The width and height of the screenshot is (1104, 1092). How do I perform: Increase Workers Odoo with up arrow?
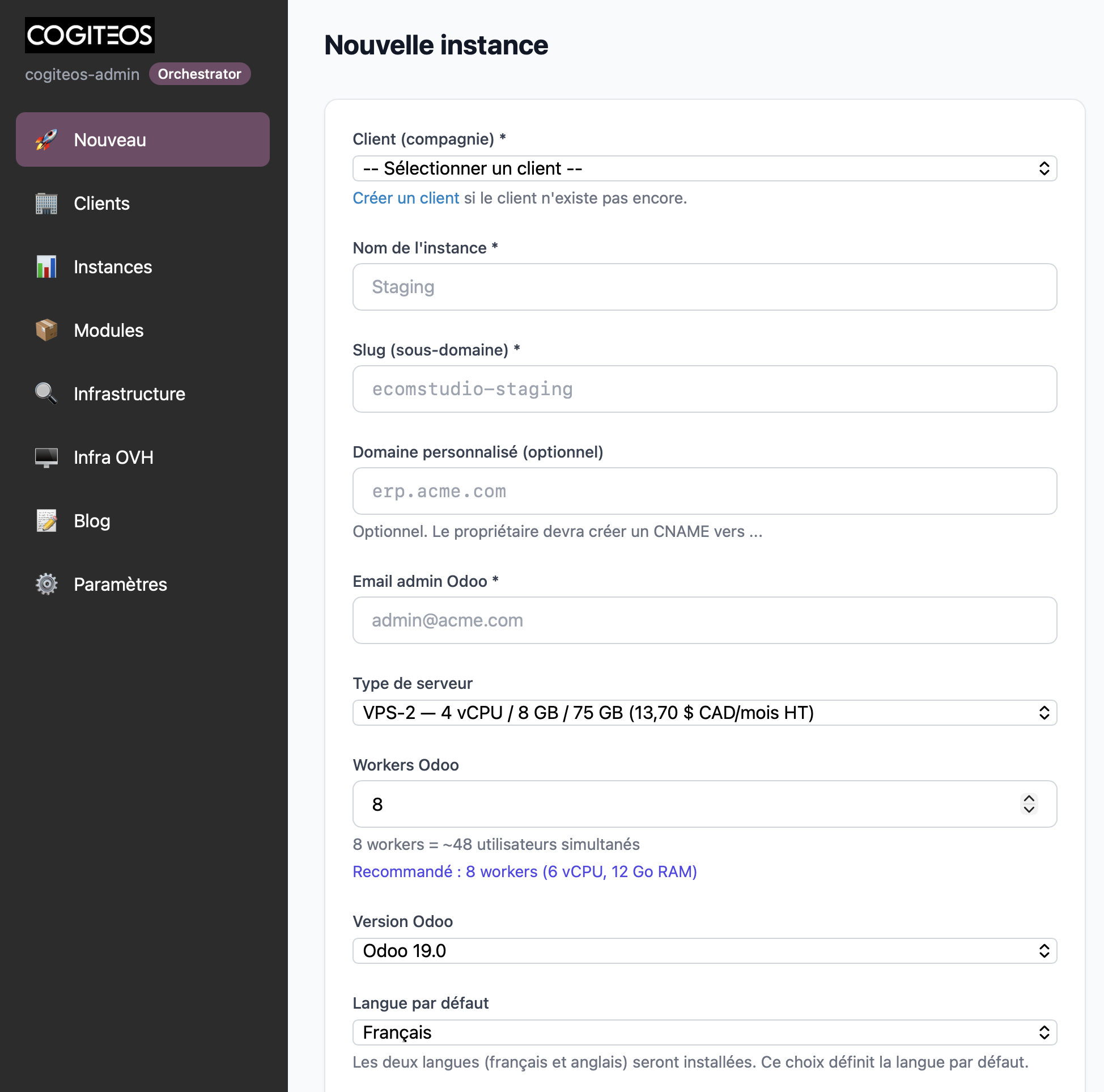[x=1029, y=798]
